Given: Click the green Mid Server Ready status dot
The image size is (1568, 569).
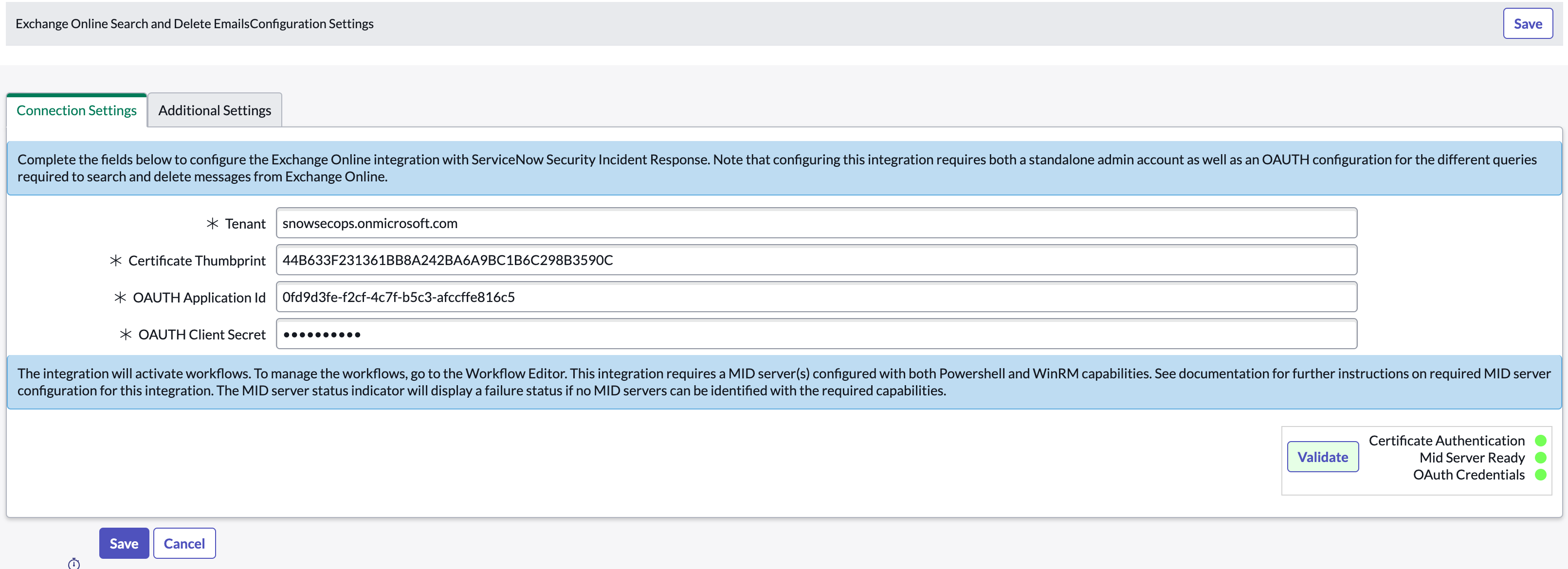Looking at the screenshot, I should [1541, 458].
